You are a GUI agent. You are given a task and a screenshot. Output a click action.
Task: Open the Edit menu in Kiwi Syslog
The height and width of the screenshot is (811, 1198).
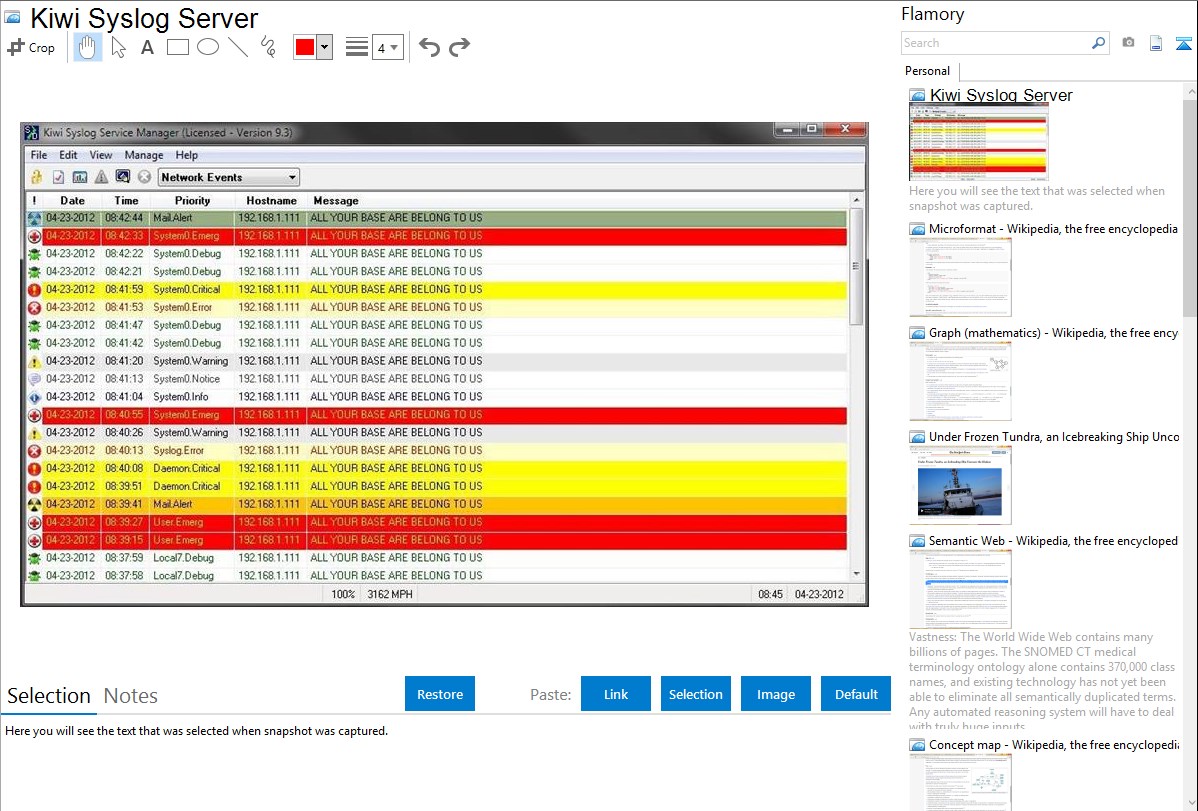point(68,155)
